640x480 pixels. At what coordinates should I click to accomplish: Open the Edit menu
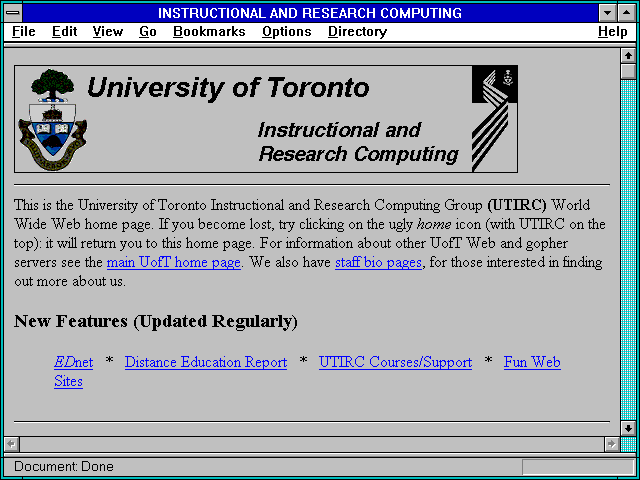coord(64,31)
